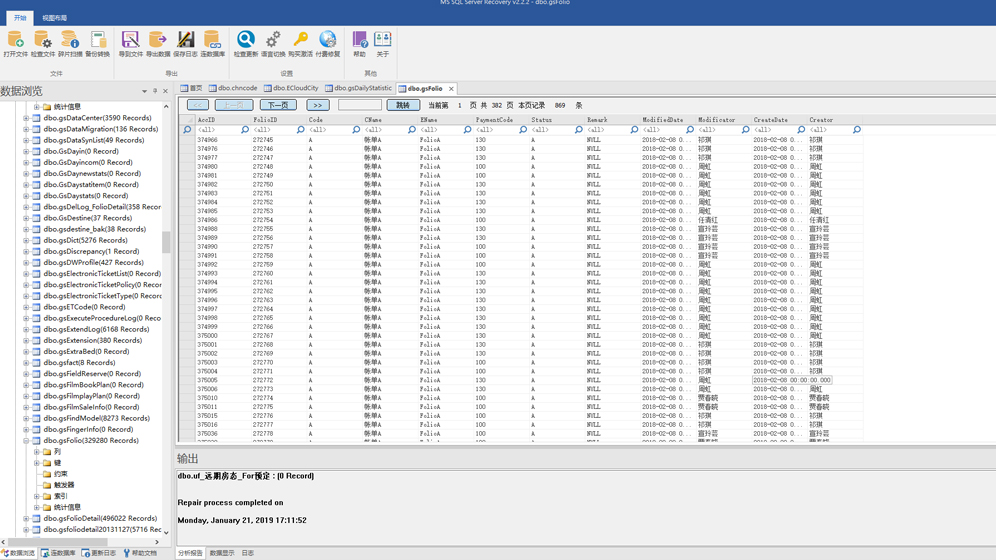996x560 pixels.
Task: Click the 备份转换 backup convert icon
Action: (98, 40)
